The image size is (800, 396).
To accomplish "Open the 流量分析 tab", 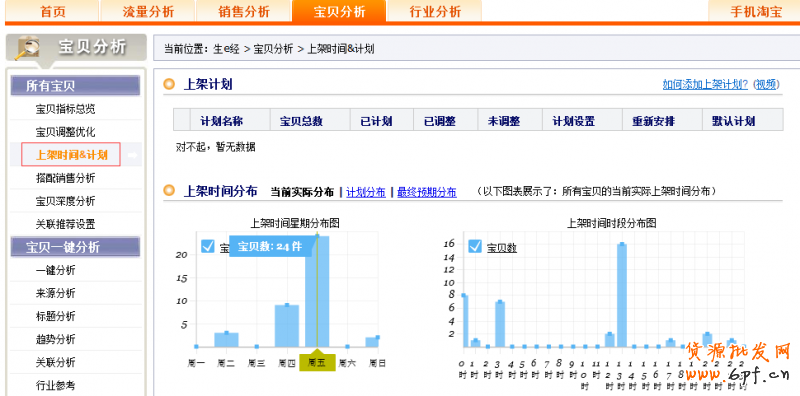I will [148, 11].
